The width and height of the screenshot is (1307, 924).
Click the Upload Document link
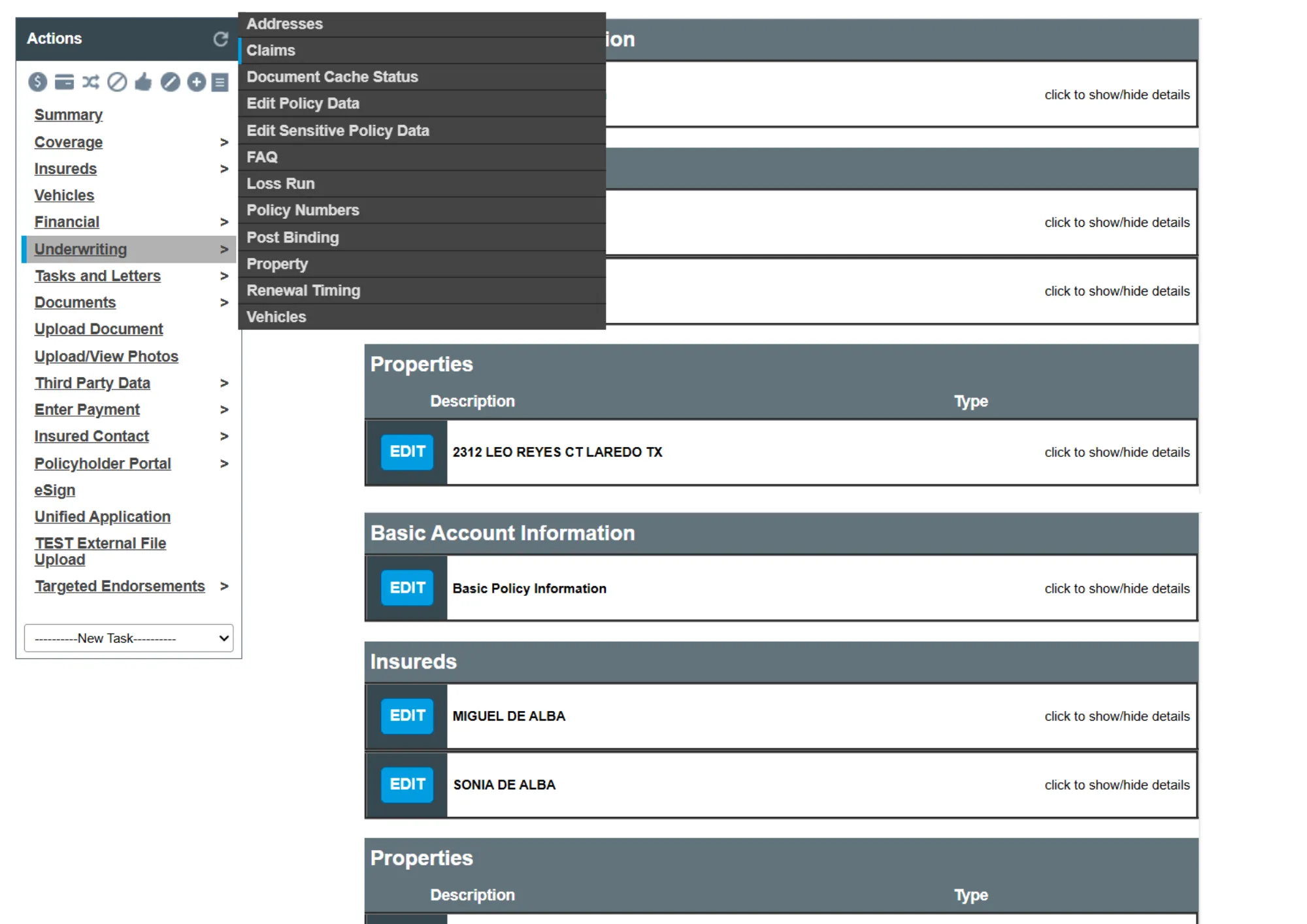pos(98,329)
